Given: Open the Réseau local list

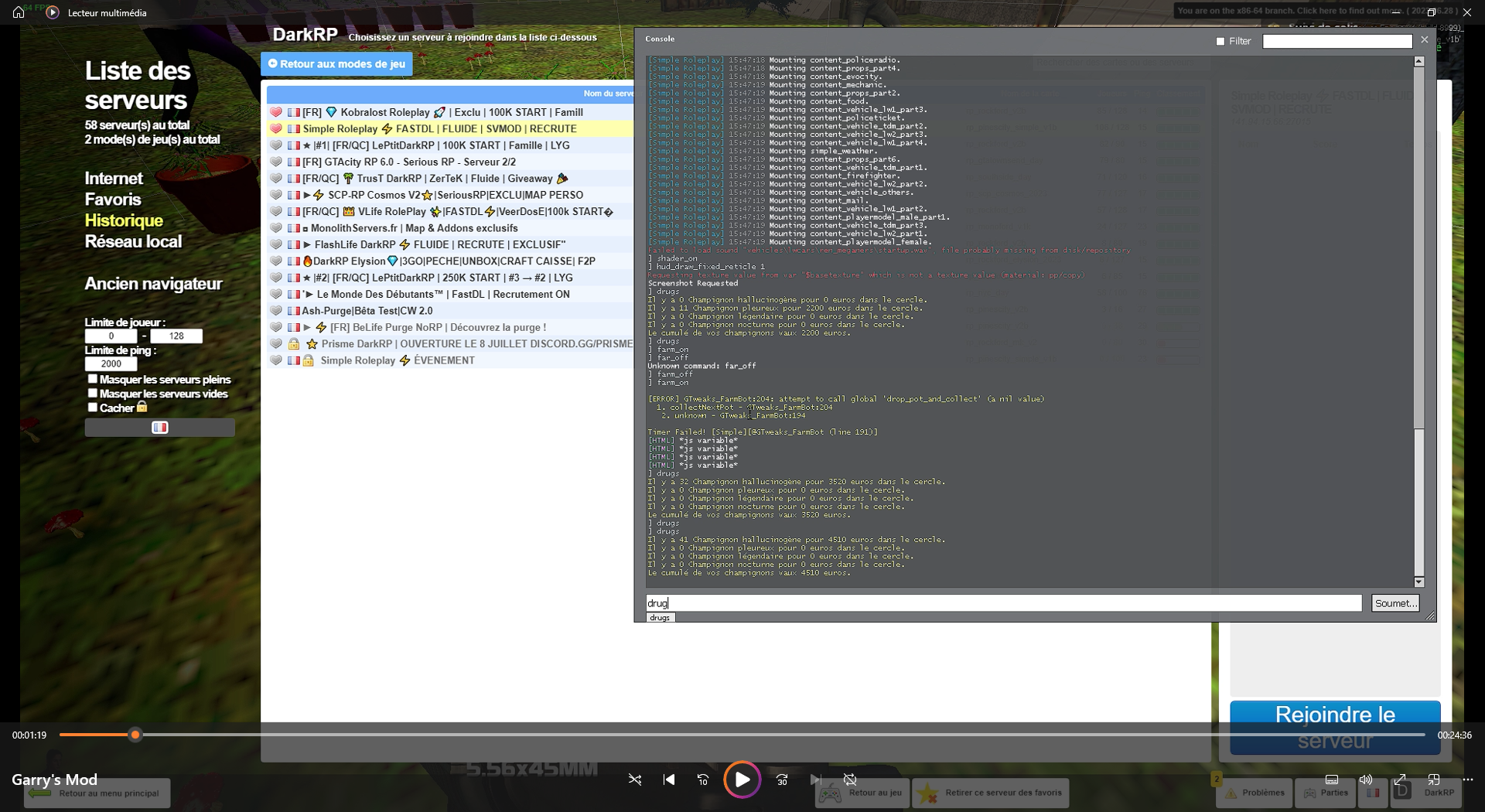Looking at the screenshot, I should coord(133,241).
